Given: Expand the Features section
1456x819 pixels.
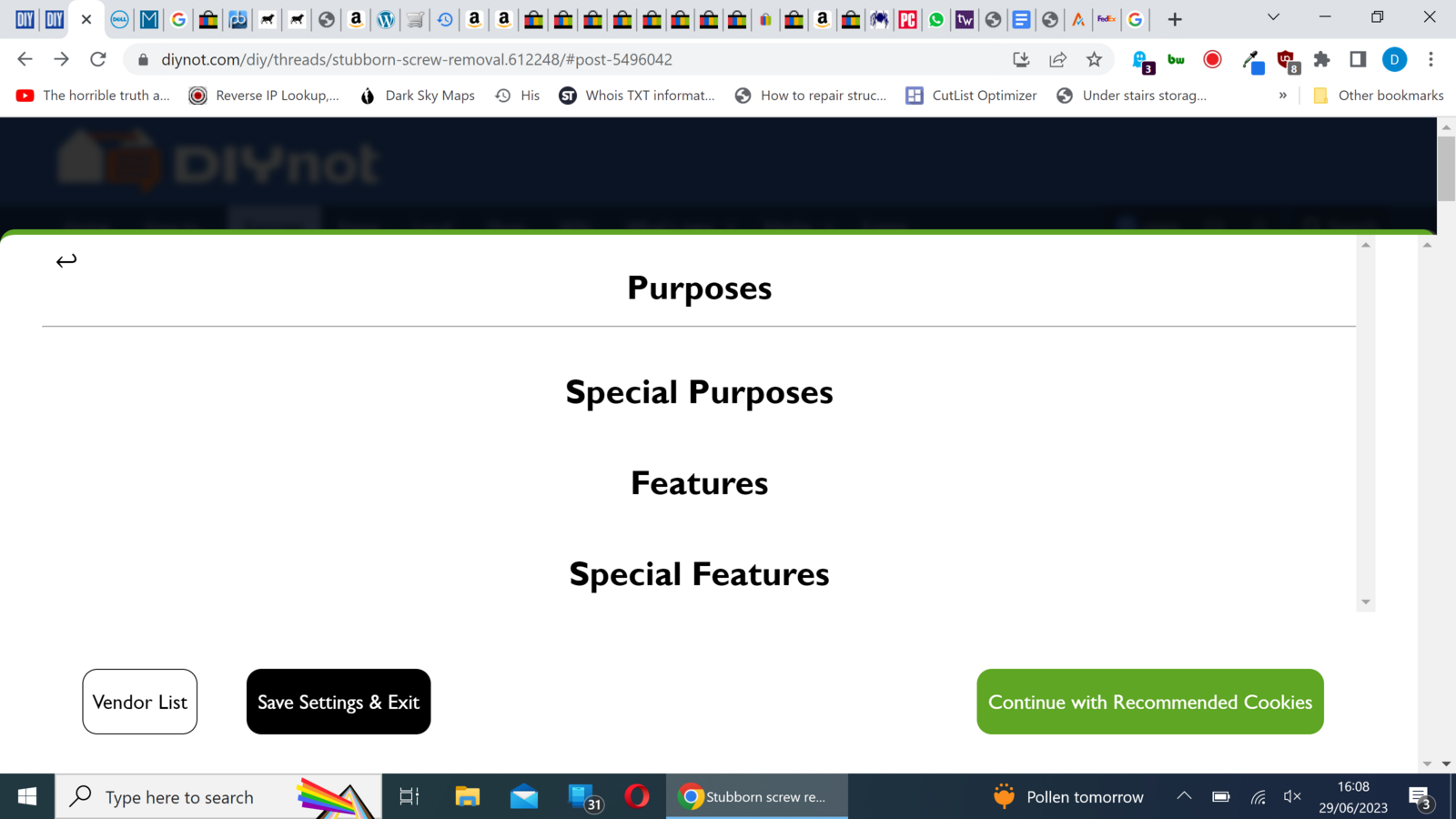Looking at the screenshot, I should click(x=699, y=483).
